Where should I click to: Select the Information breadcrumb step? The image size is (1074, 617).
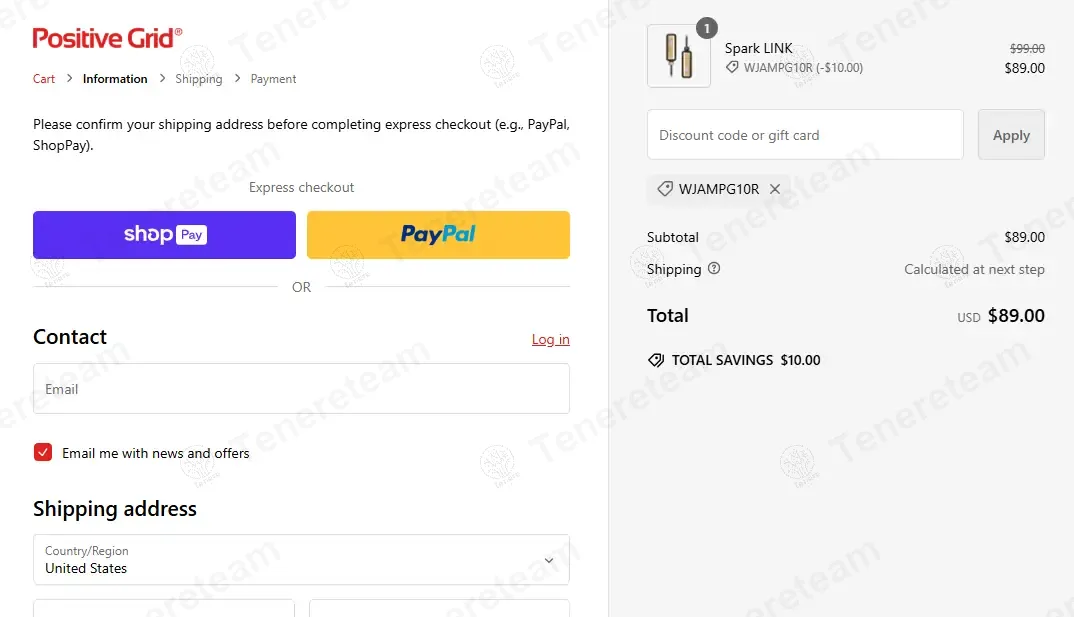[115, 79]
